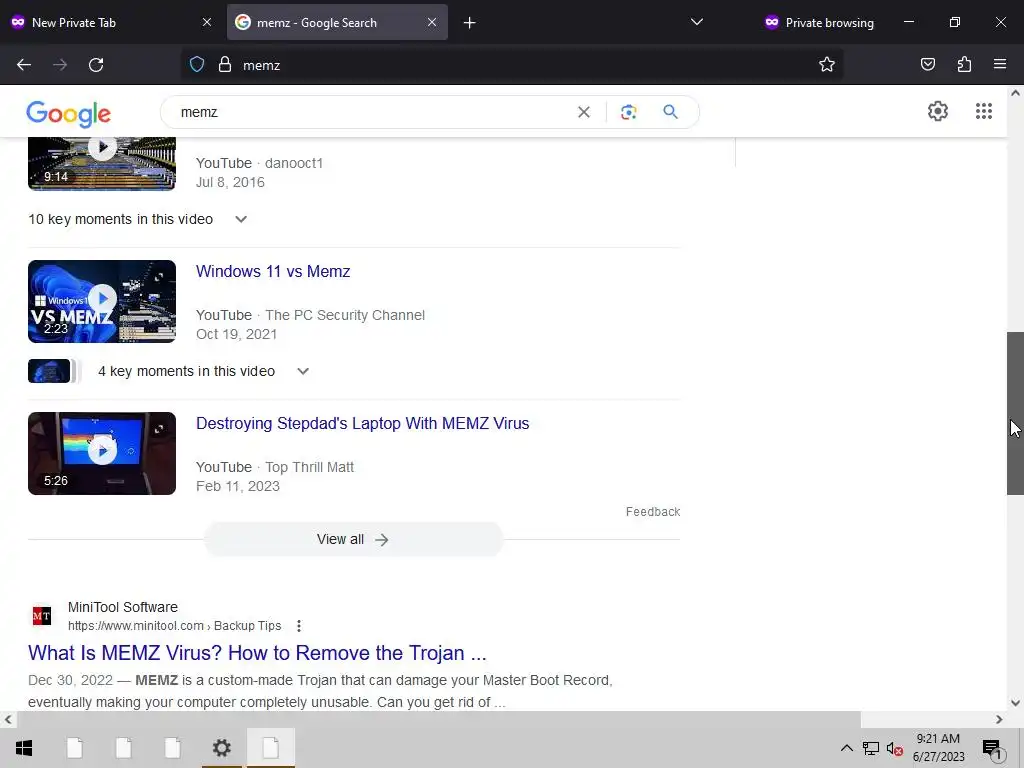Open the tracking protection shield
This screenshot has height=768, width=1024.
tap(197, 65)
